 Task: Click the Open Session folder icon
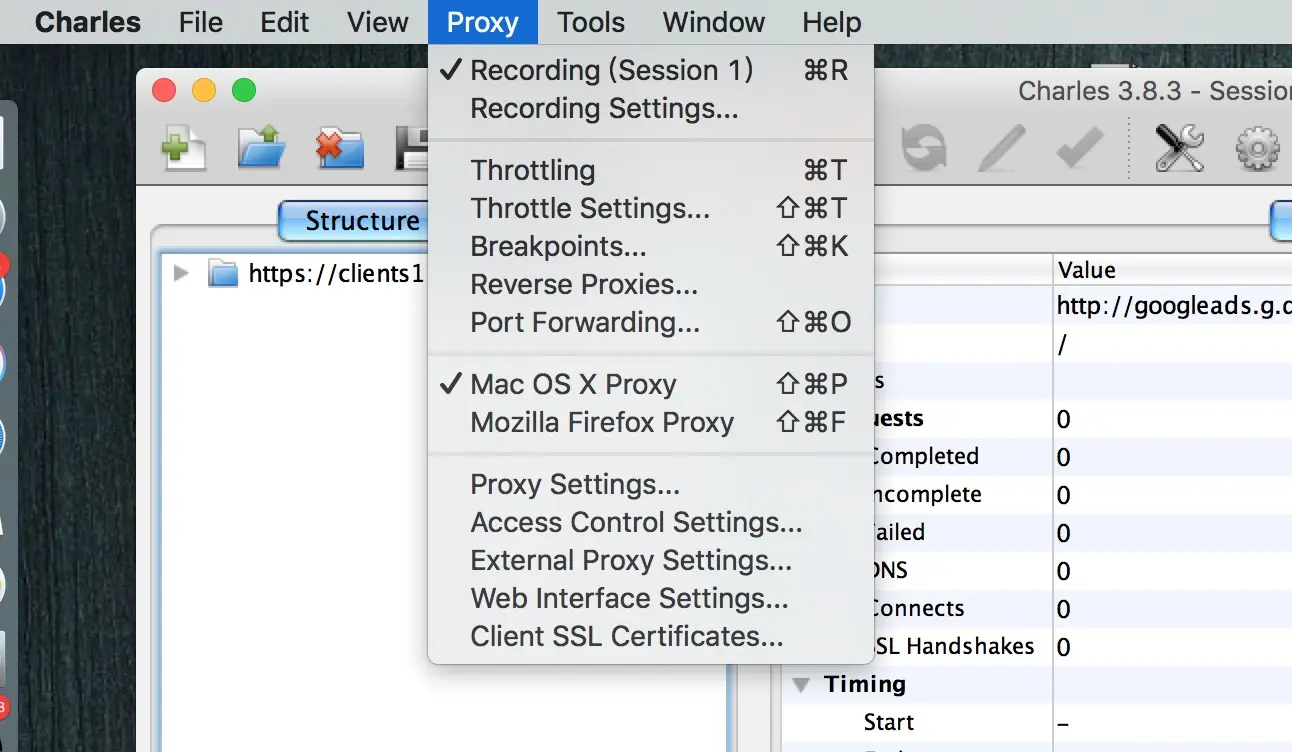(x=262, y=148)
